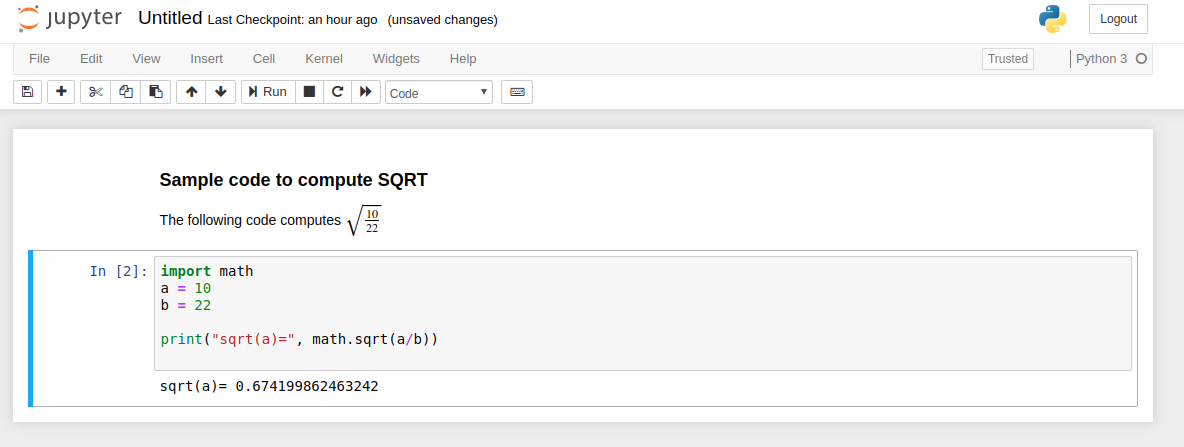This screenshot has width=1184, height=447.
Task: Paste cells below using the paste icon
Action: pyautogui.click(x=156, y=92)
